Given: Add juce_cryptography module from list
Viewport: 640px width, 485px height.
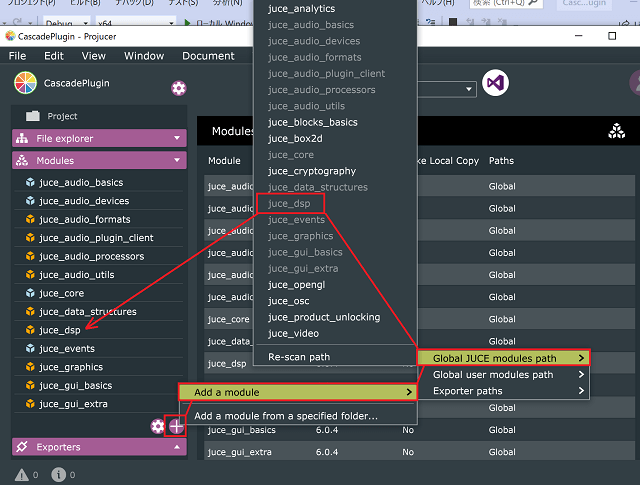Looking at the screenshot, I should (x=312, y=171).
